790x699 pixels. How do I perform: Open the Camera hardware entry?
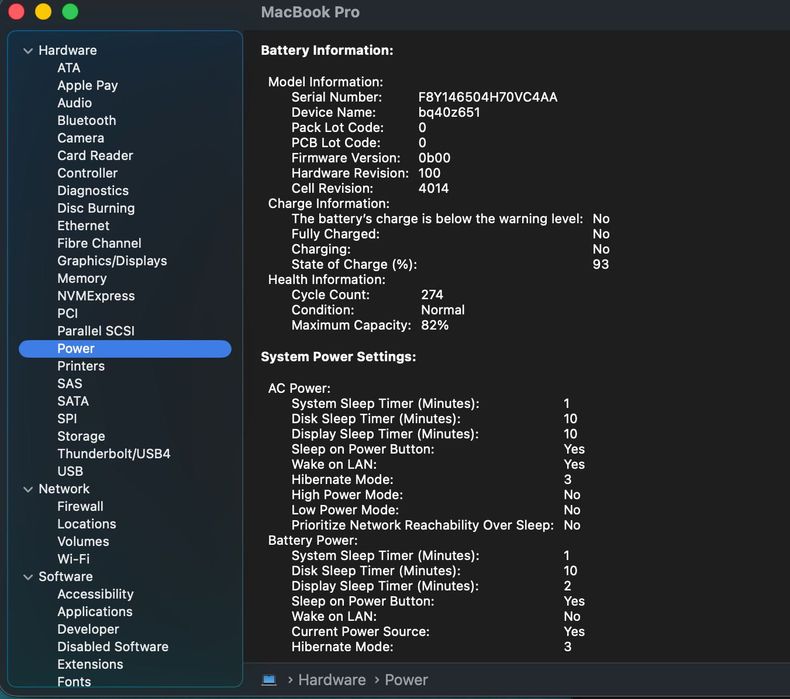pos(81,138)
